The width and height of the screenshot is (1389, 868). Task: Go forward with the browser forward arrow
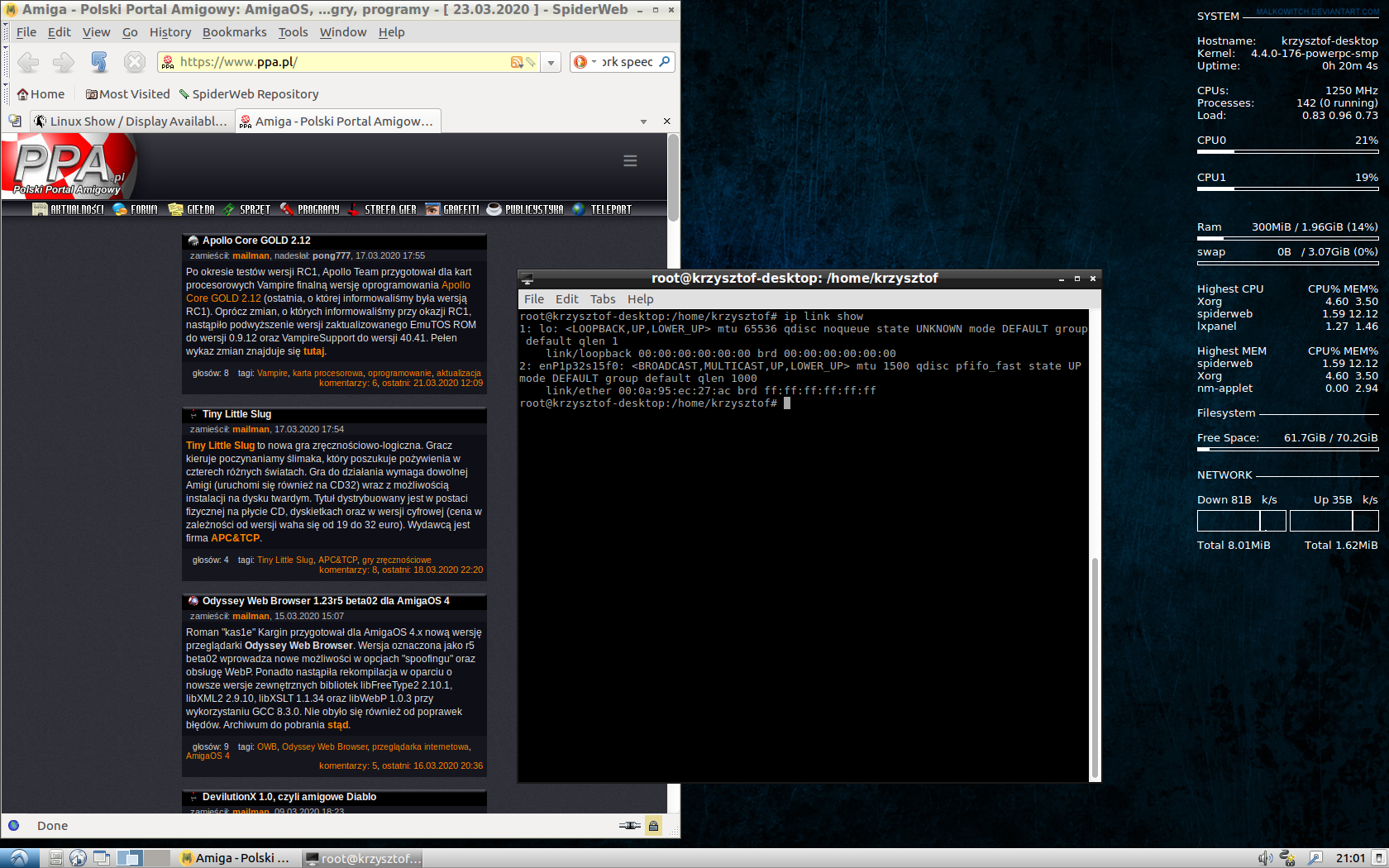[x=63, y=62]
